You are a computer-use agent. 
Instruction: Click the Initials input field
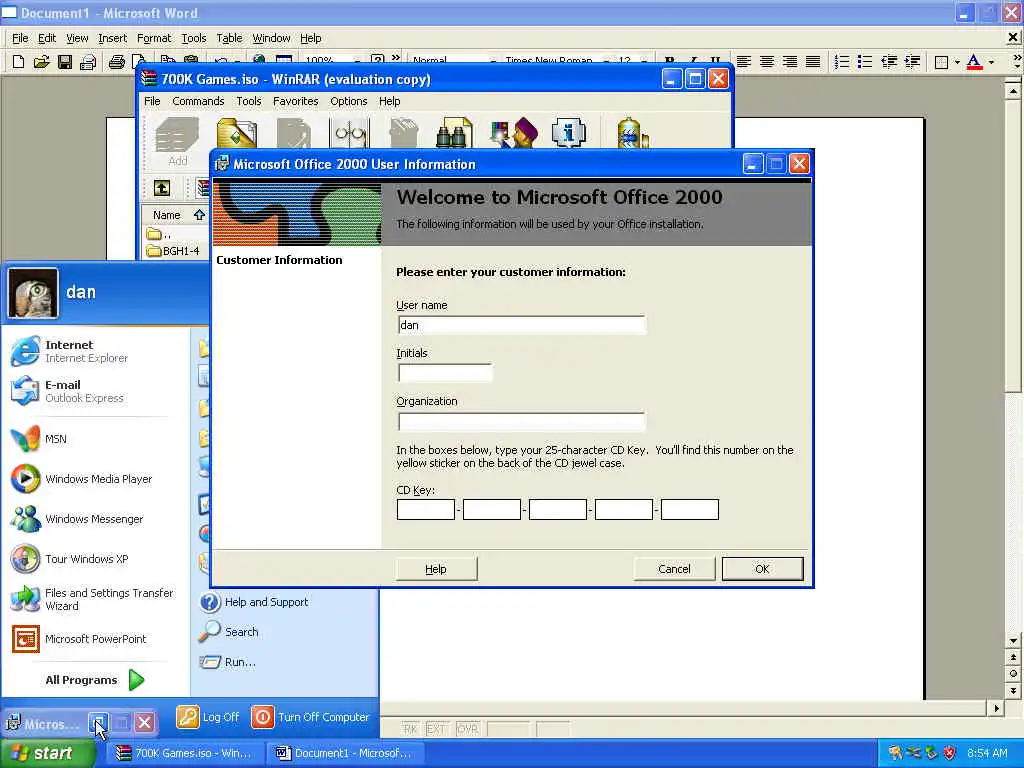445,373
